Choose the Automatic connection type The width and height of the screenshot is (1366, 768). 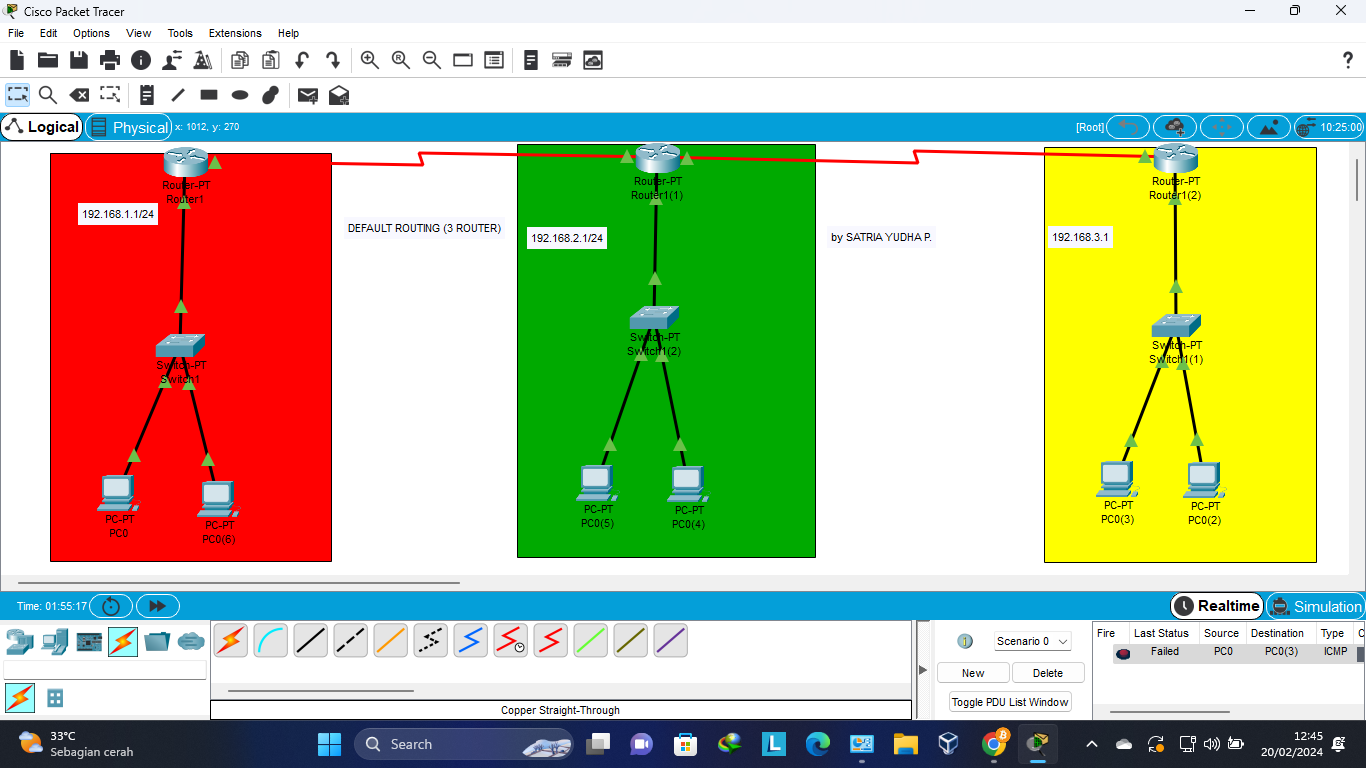point(231,640)
